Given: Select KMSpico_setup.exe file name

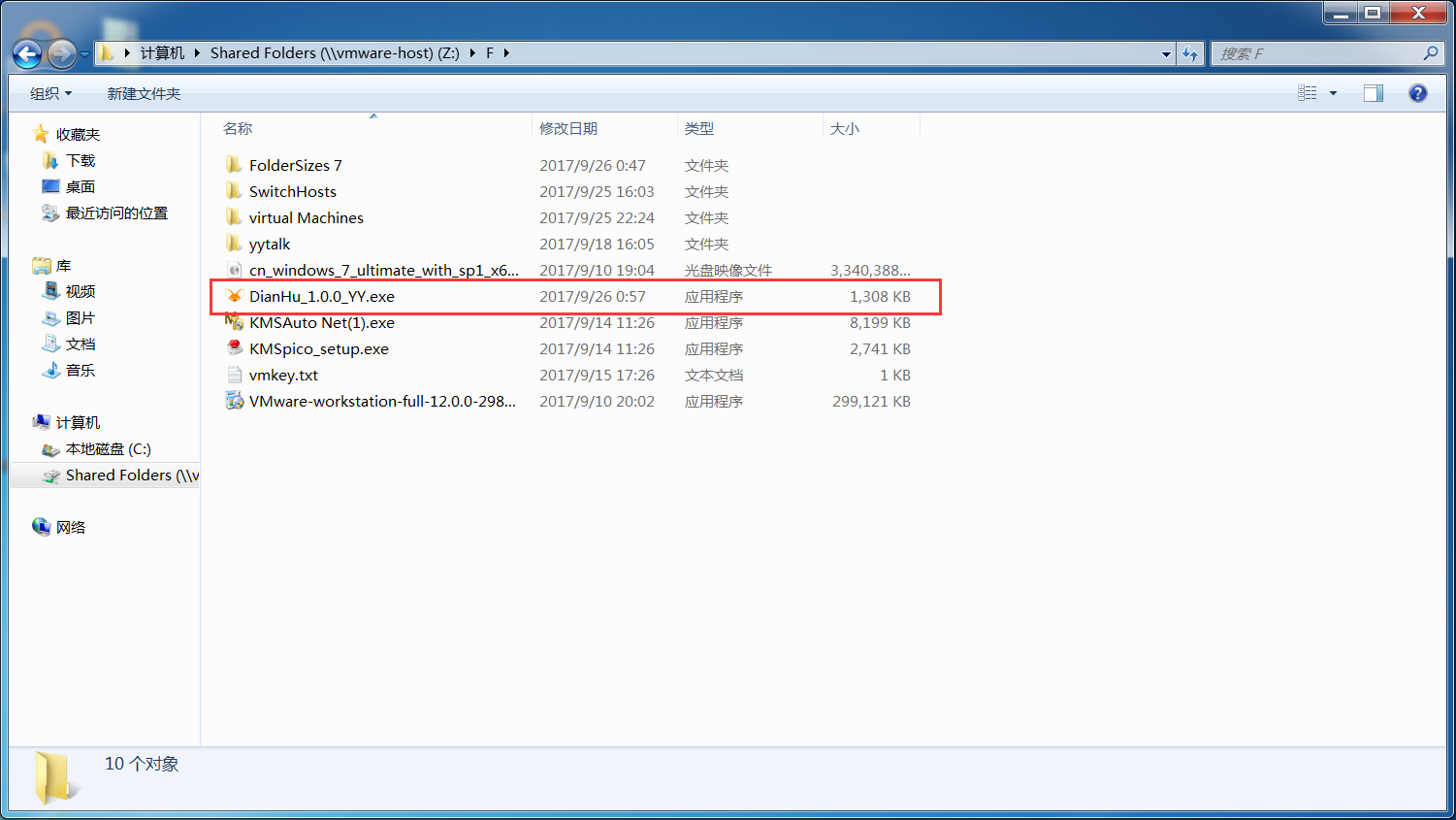Looking at the screenshot, I should point(319,348).
